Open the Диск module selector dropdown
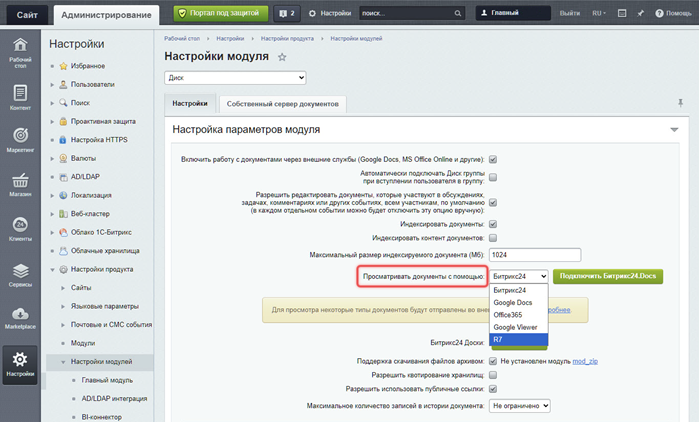 (235, 78)
